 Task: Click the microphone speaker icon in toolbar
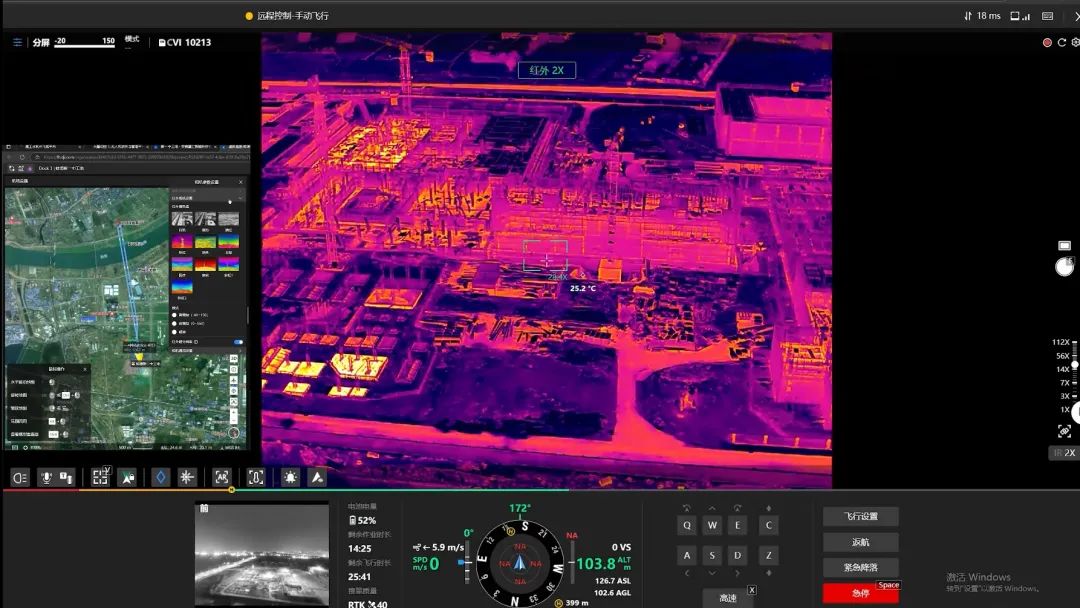point(44,478)
